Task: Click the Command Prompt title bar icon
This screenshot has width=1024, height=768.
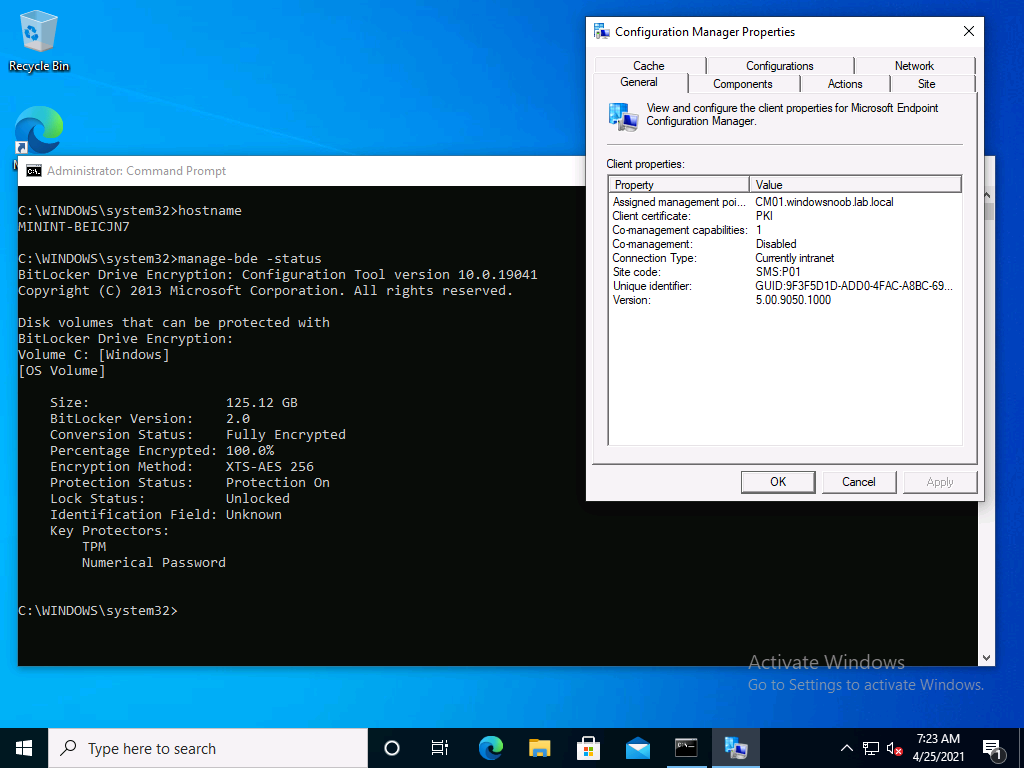Action: [x=33, y=171]
